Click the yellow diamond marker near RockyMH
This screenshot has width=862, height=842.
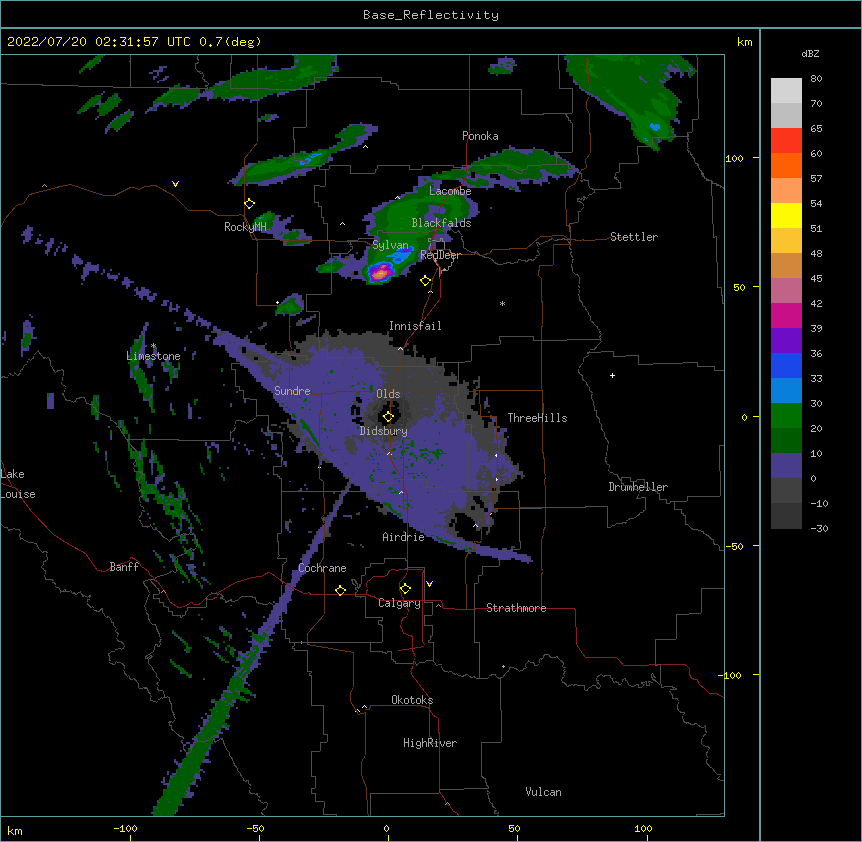point(249,204)
